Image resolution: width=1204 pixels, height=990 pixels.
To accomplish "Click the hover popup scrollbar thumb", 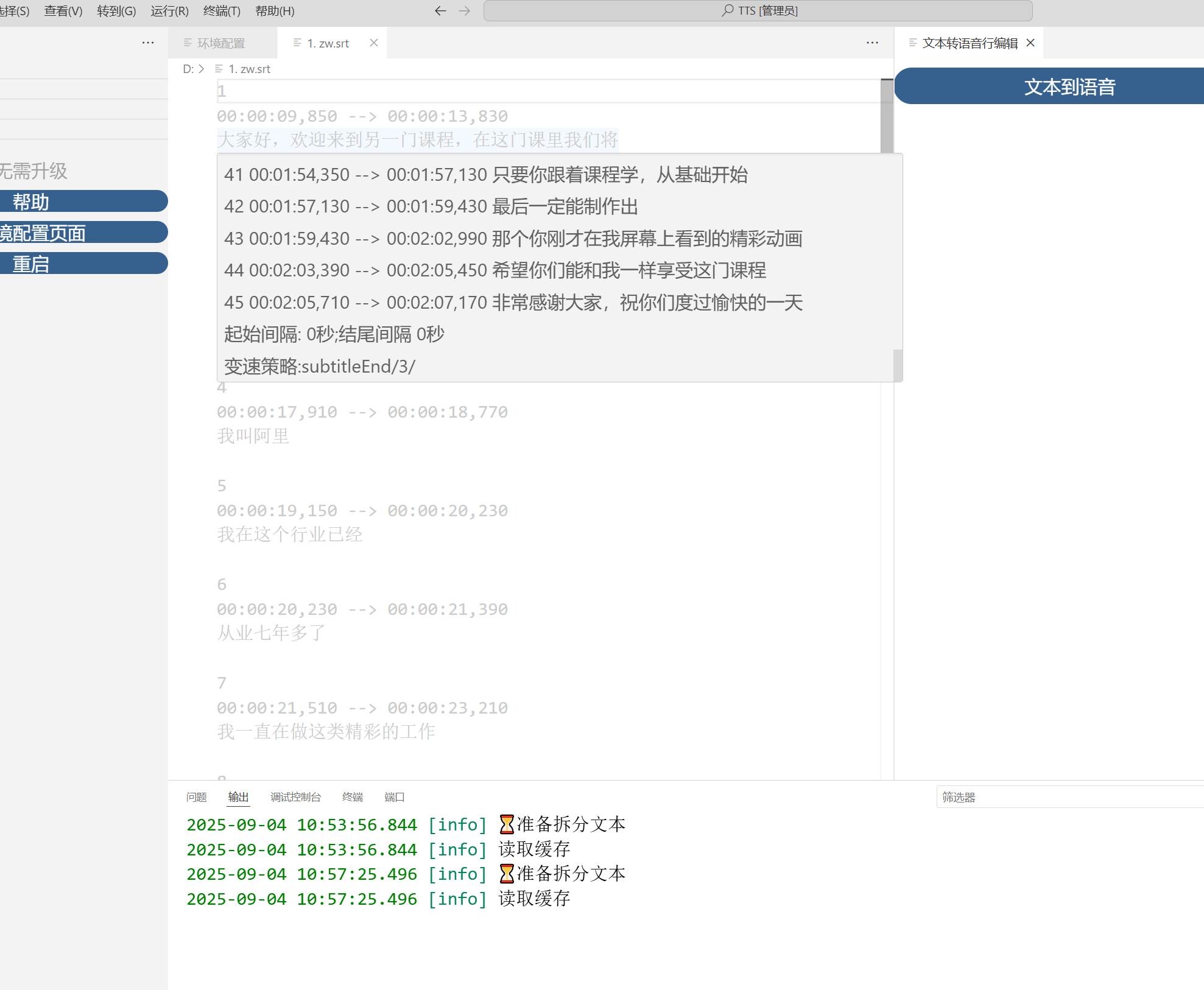I will (x=897, y=364).
